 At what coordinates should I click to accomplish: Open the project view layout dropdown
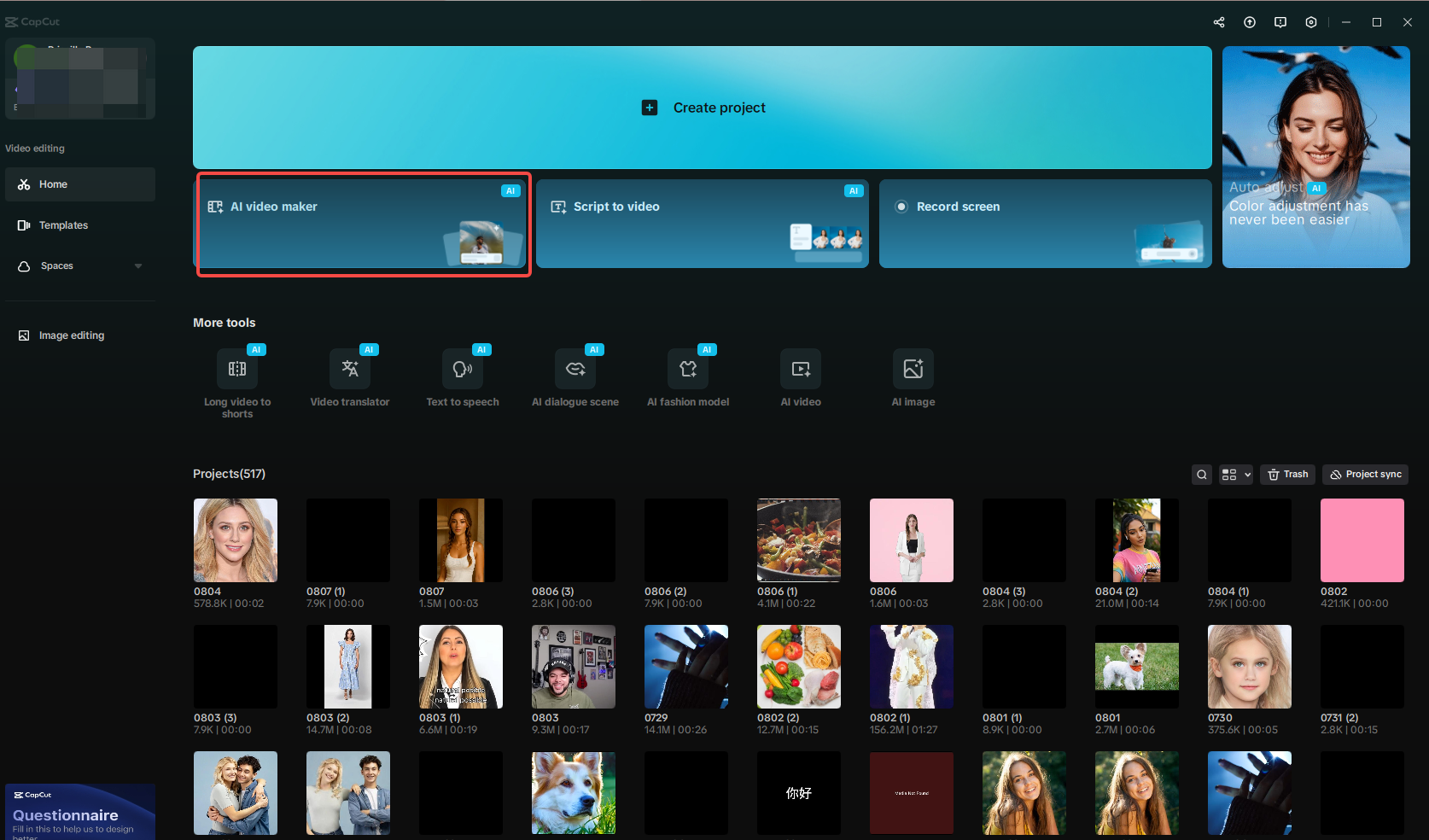click(x=1234, y=474)
